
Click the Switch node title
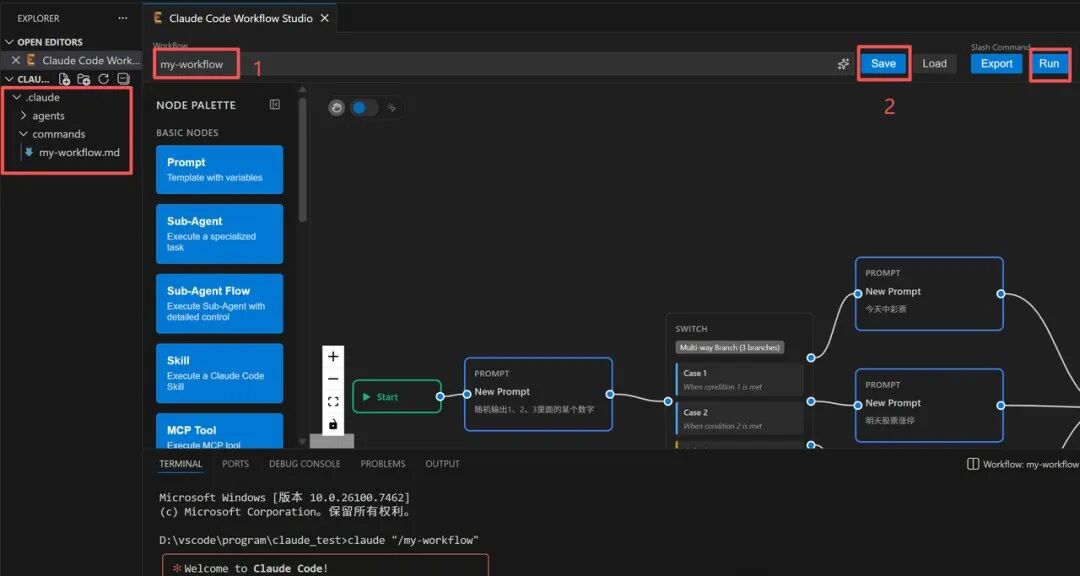click(x=691, y=329)
